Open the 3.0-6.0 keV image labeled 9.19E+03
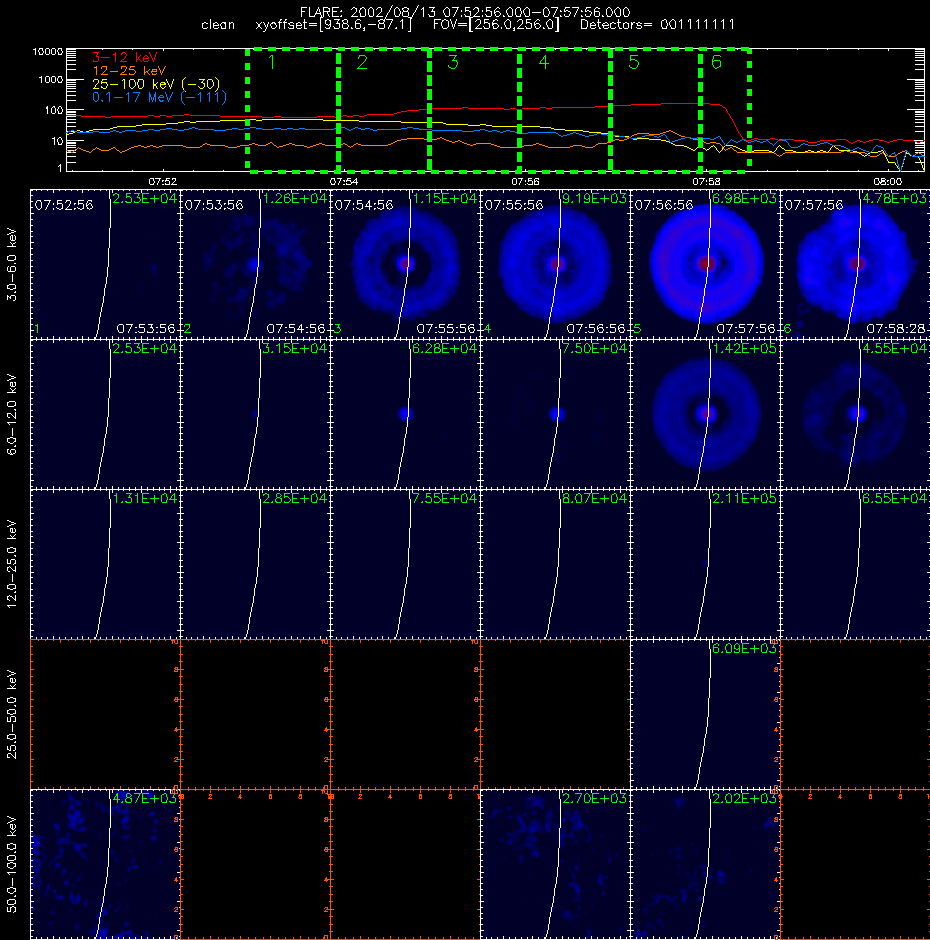930x940 pixels. pyautogui.click(x=555, y=264)
